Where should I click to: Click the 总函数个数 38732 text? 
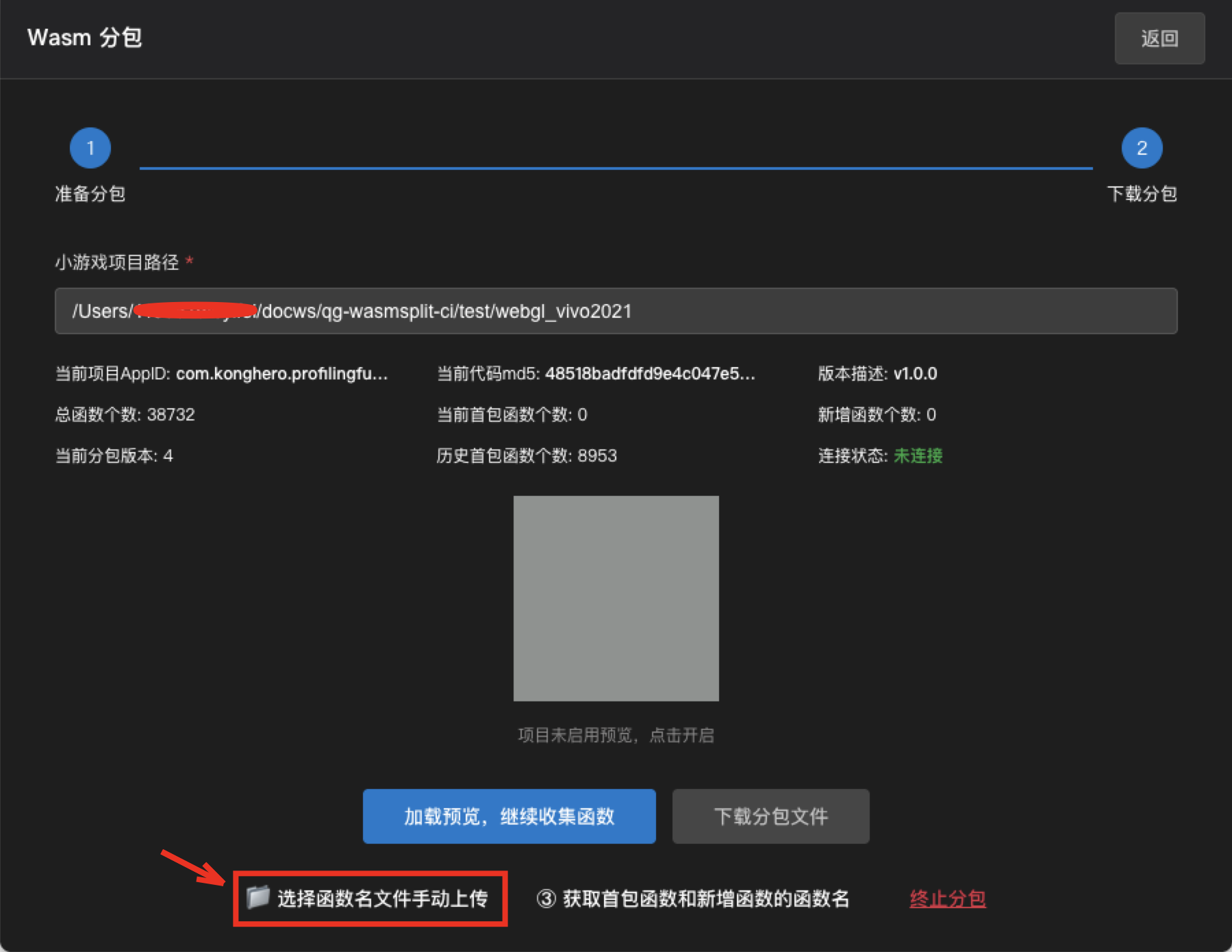click(125, 414)
